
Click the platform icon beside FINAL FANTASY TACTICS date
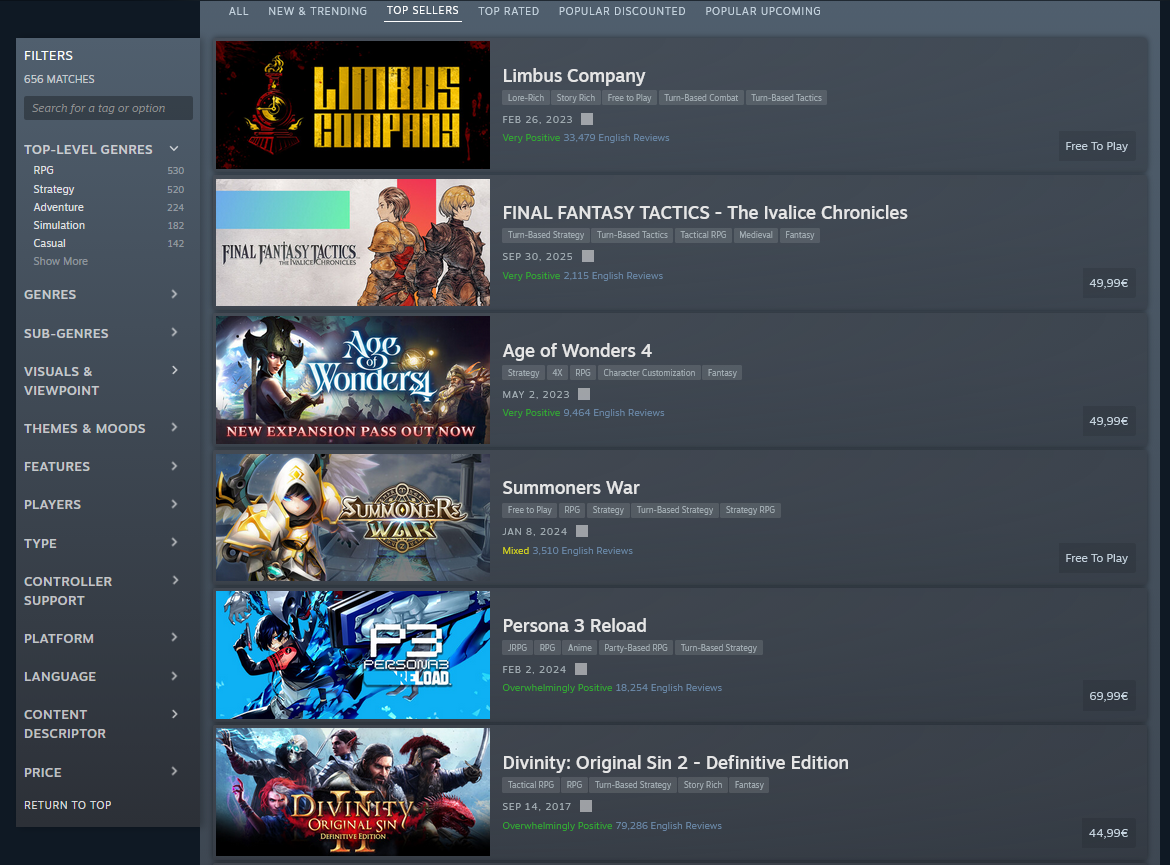pyautogui.click(x=588, y=256)
